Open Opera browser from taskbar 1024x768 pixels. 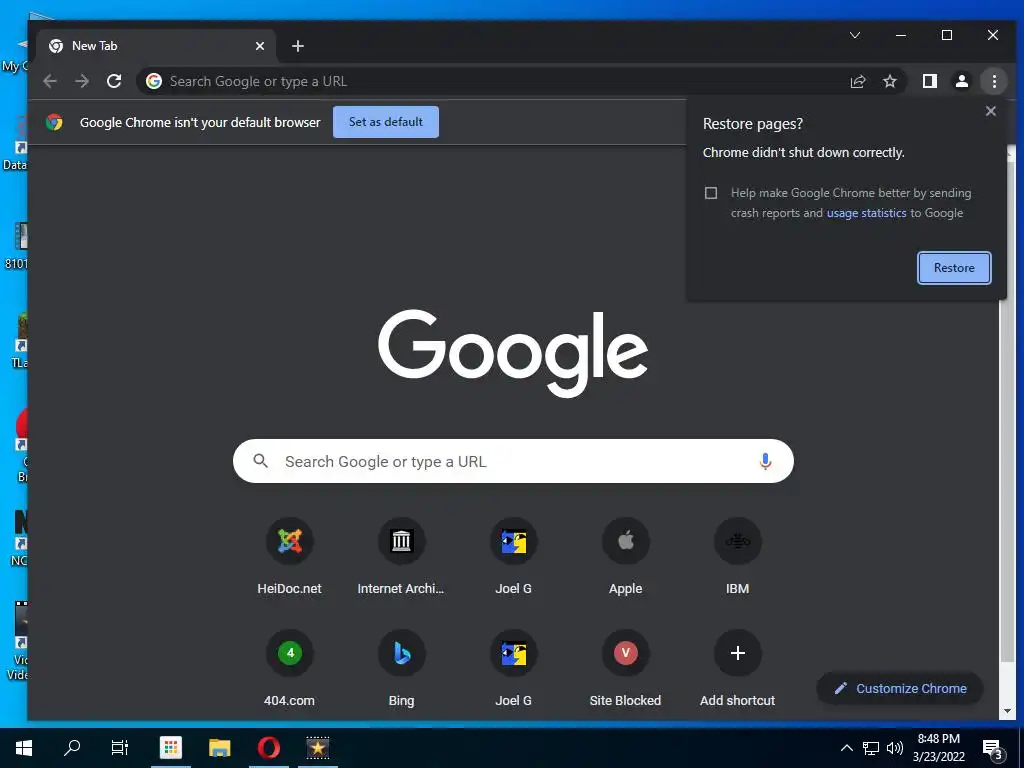click(x=268, y=748)
